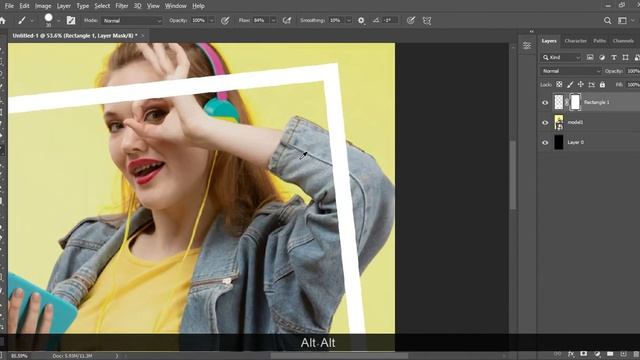Click the Flow percentage field
The image size is (640, 360).
(260, 20)
